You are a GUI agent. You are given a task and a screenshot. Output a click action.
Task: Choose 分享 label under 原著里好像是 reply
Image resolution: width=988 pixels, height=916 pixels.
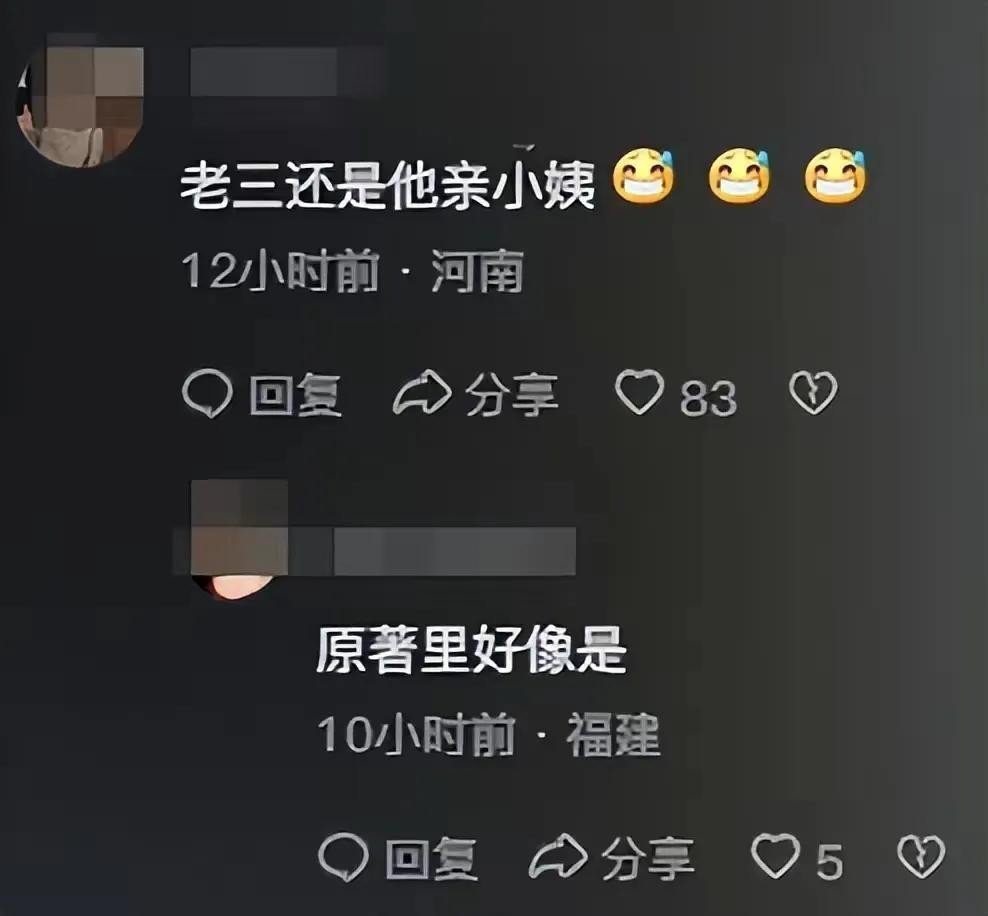point(648,858)
